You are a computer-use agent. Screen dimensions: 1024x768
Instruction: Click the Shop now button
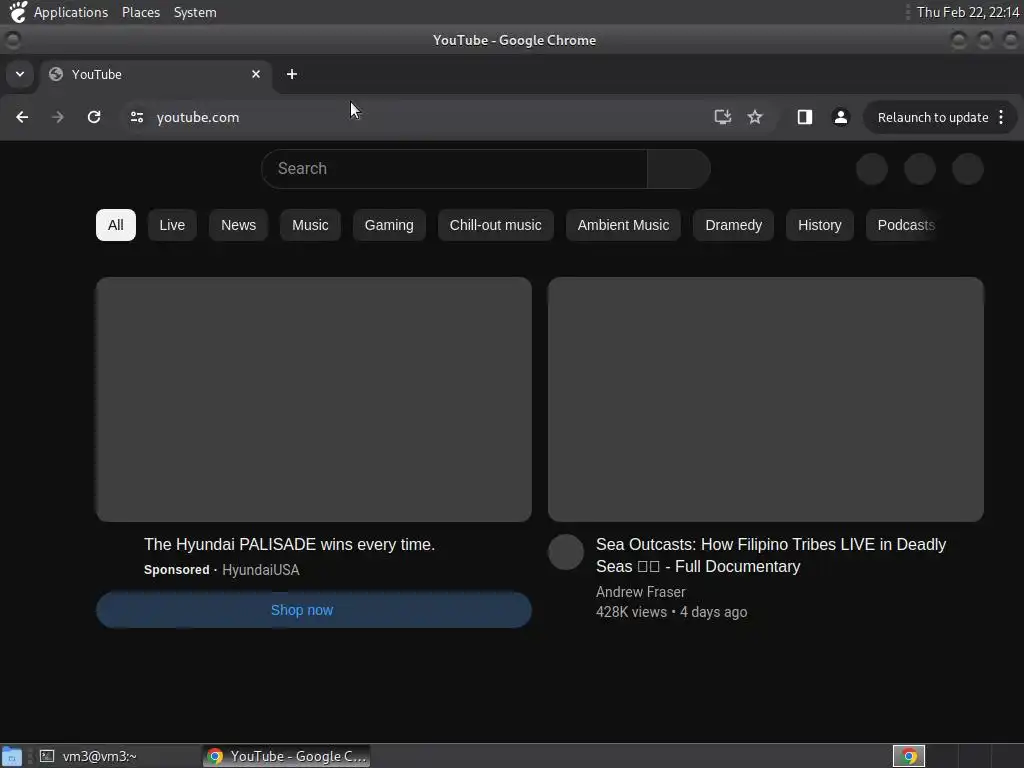(313, 610)
